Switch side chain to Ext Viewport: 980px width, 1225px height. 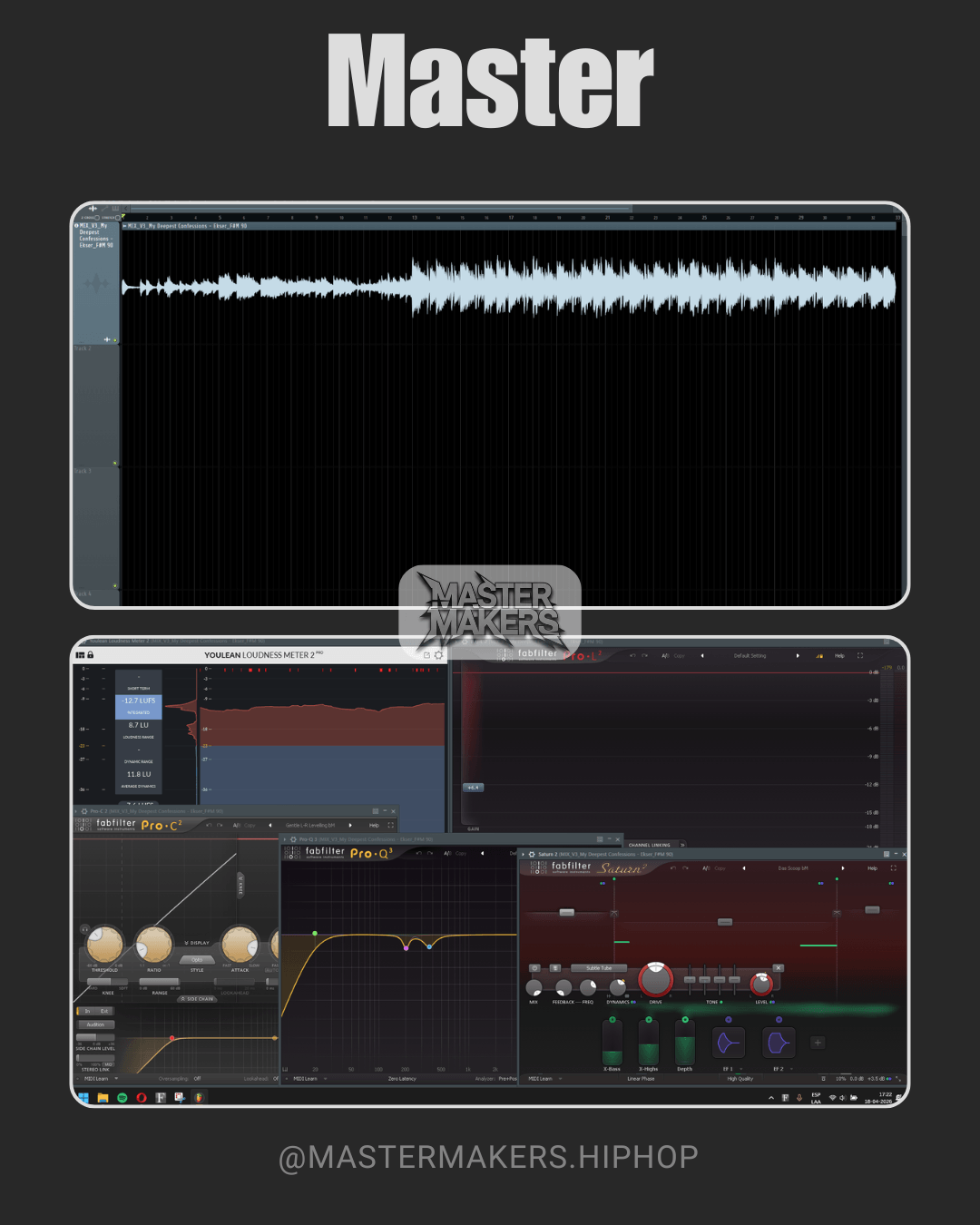click(105, 1011)
